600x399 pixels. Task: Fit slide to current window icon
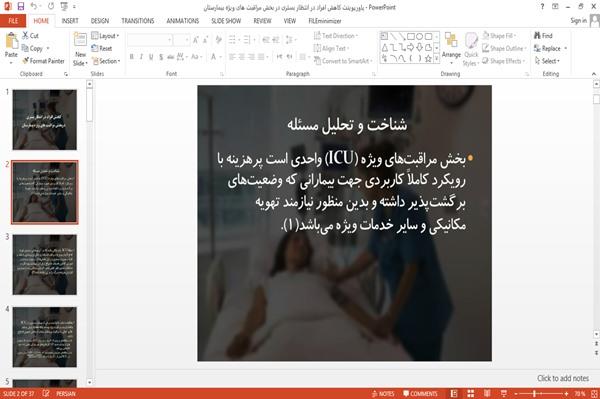click(594, 394)
